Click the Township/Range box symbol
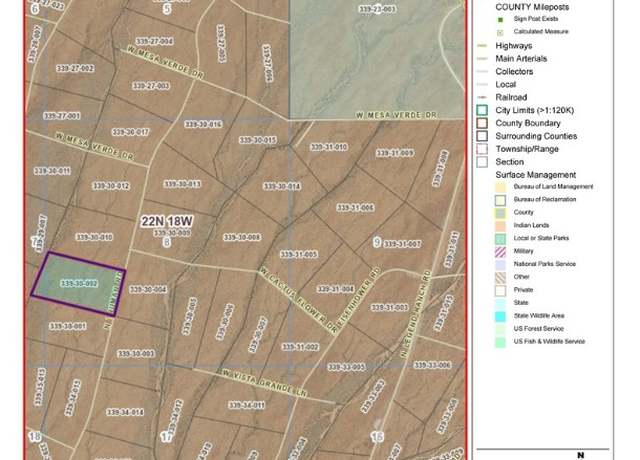 (x=482, y=149)
